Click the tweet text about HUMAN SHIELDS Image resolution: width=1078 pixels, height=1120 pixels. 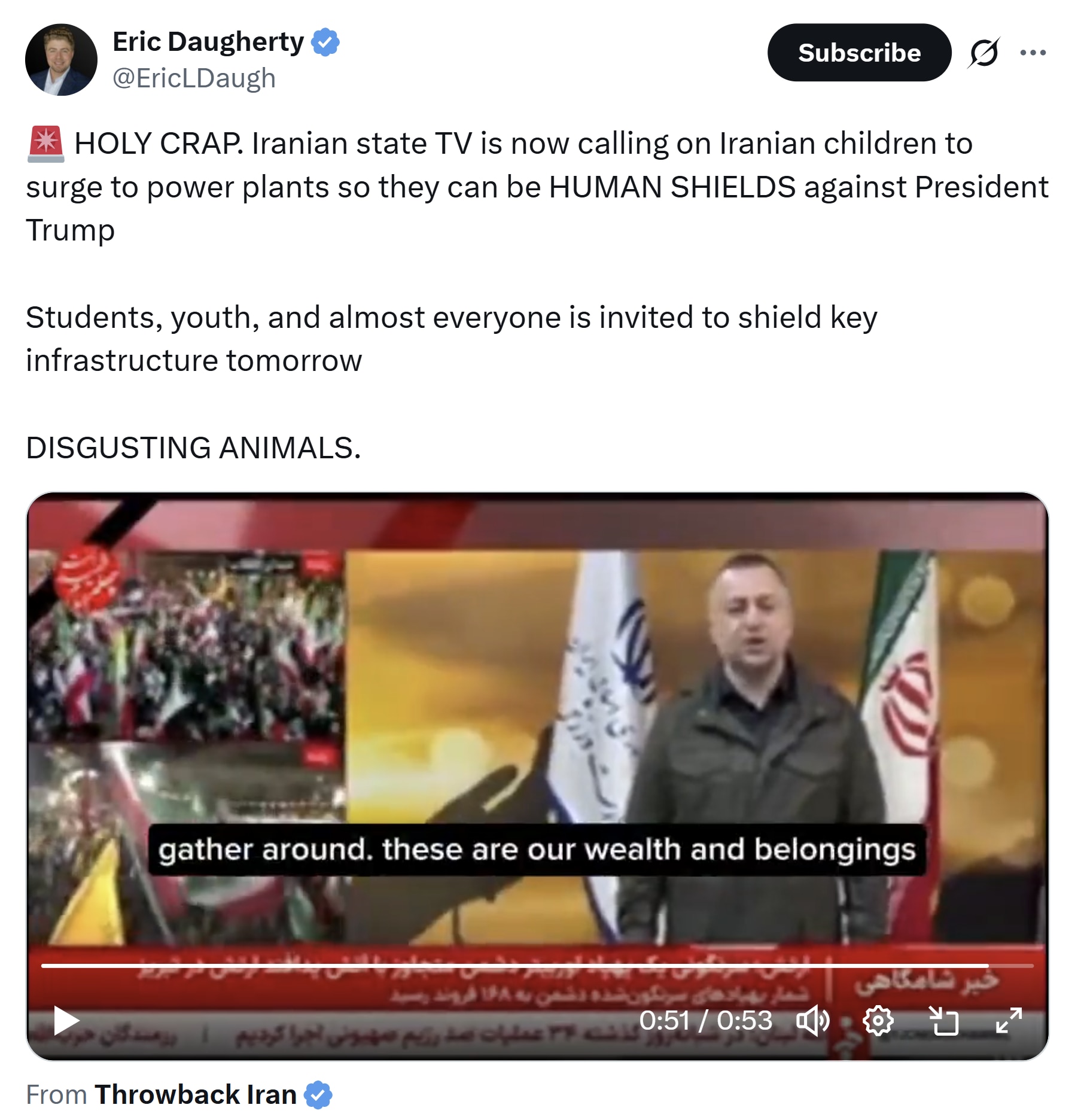point(537,187)
